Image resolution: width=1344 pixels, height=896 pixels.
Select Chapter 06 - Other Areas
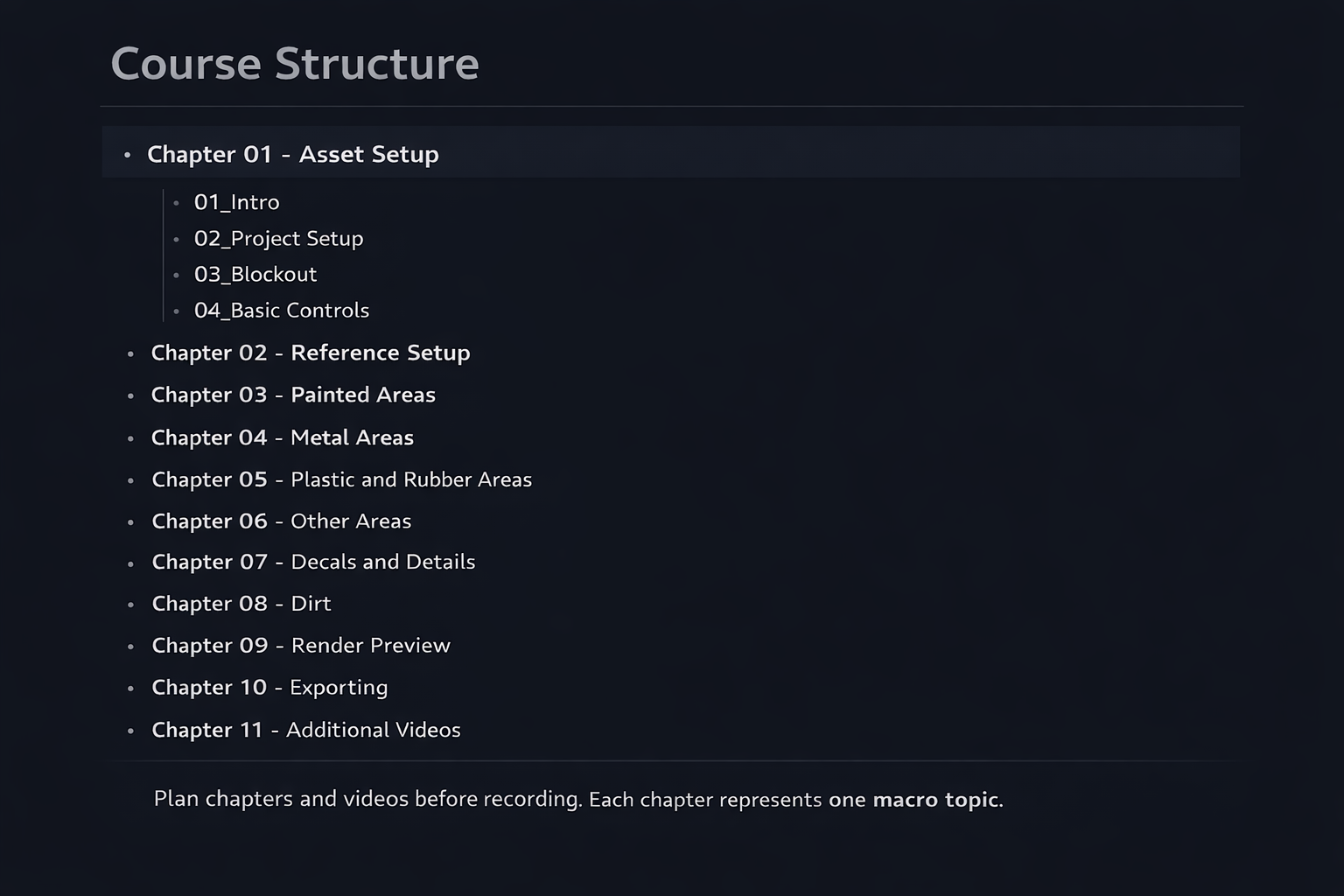[281, 521]
